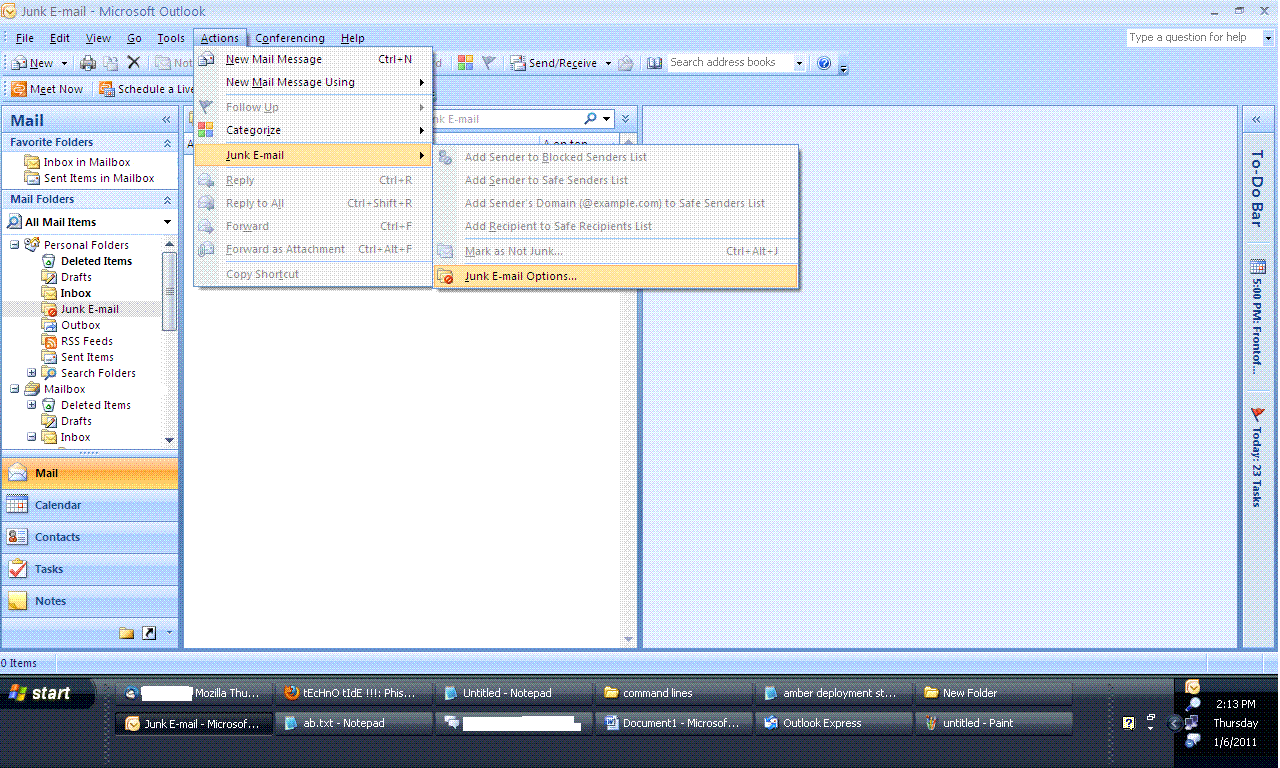
Task: Click the Type a question for help box
Action: click(x=1200, y=37)
